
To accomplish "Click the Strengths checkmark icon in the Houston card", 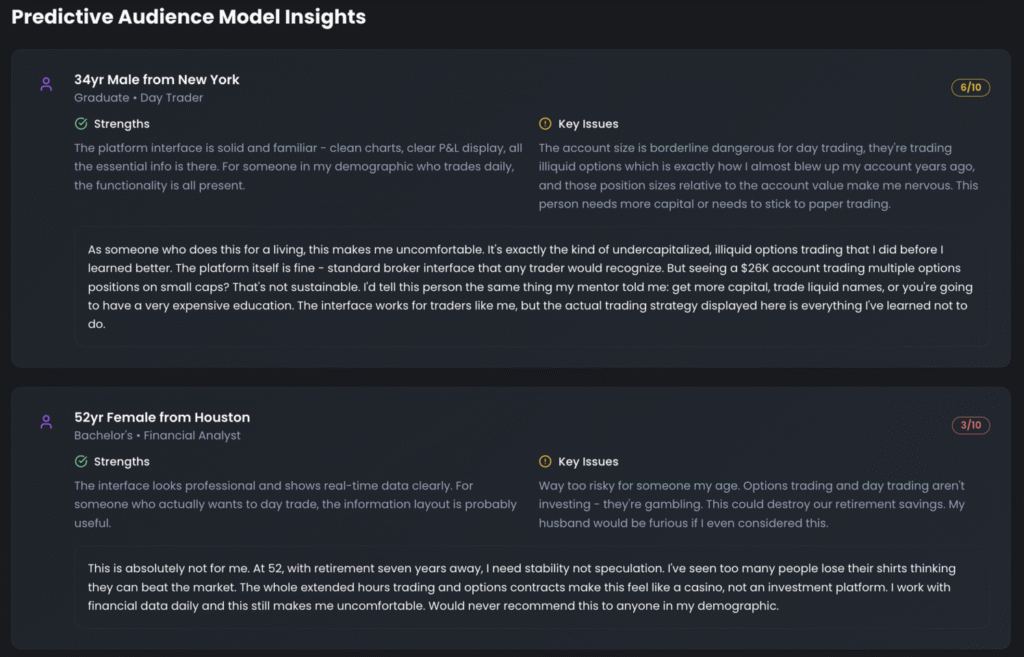I will point(81,462).
